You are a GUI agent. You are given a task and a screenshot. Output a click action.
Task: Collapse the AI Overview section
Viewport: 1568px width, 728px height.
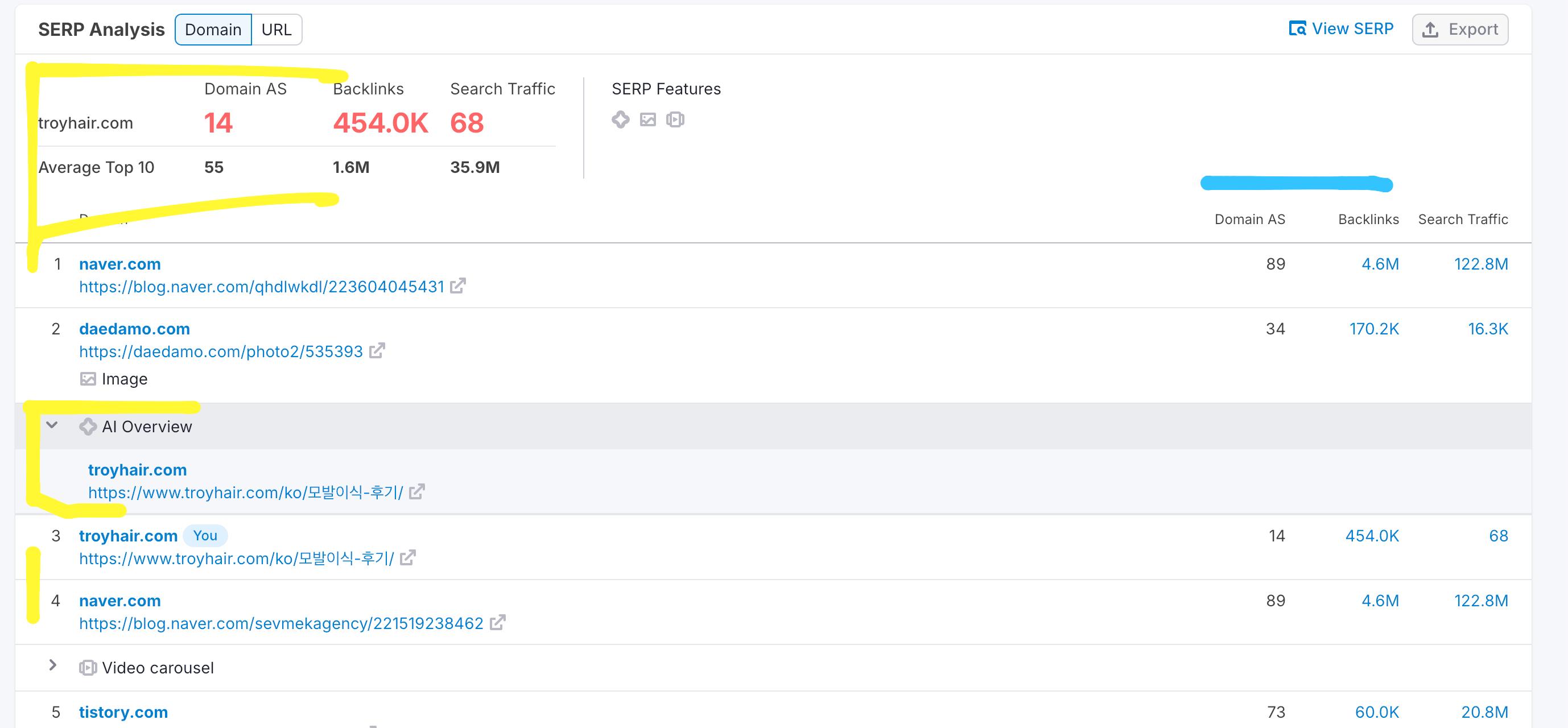point(52,425)
